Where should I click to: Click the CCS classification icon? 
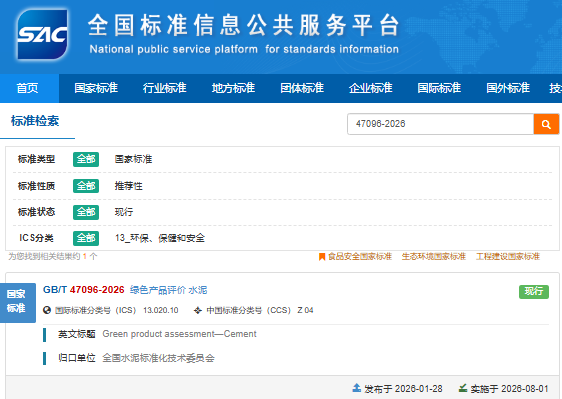pos(198,310)
